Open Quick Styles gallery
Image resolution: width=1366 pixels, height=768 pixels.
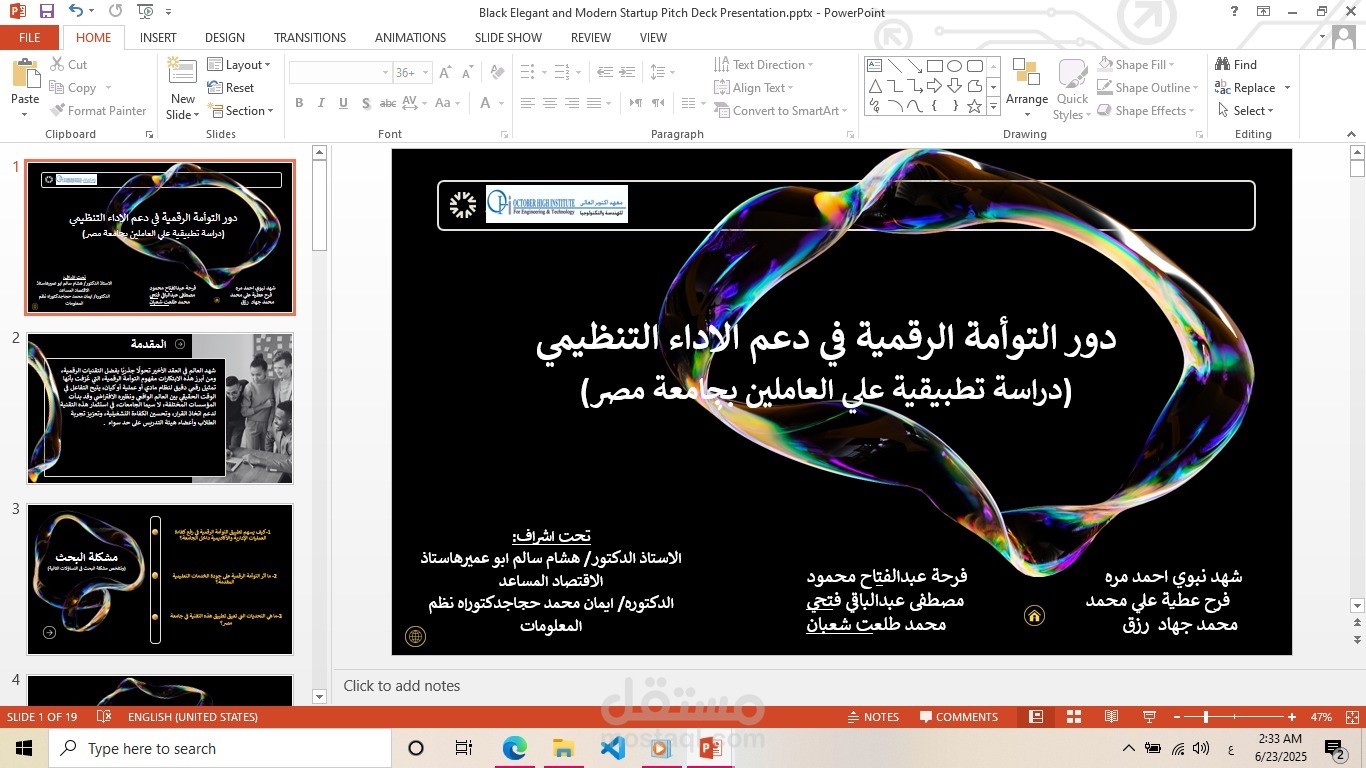[x=1072, y=89]
